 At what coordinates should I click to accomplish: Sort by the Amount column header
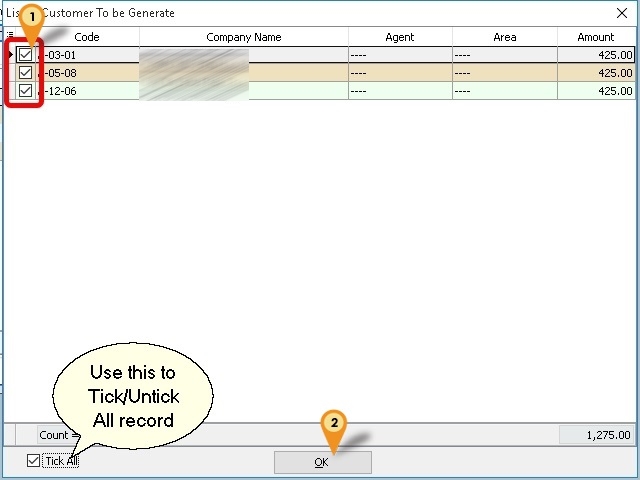point(596,37)
